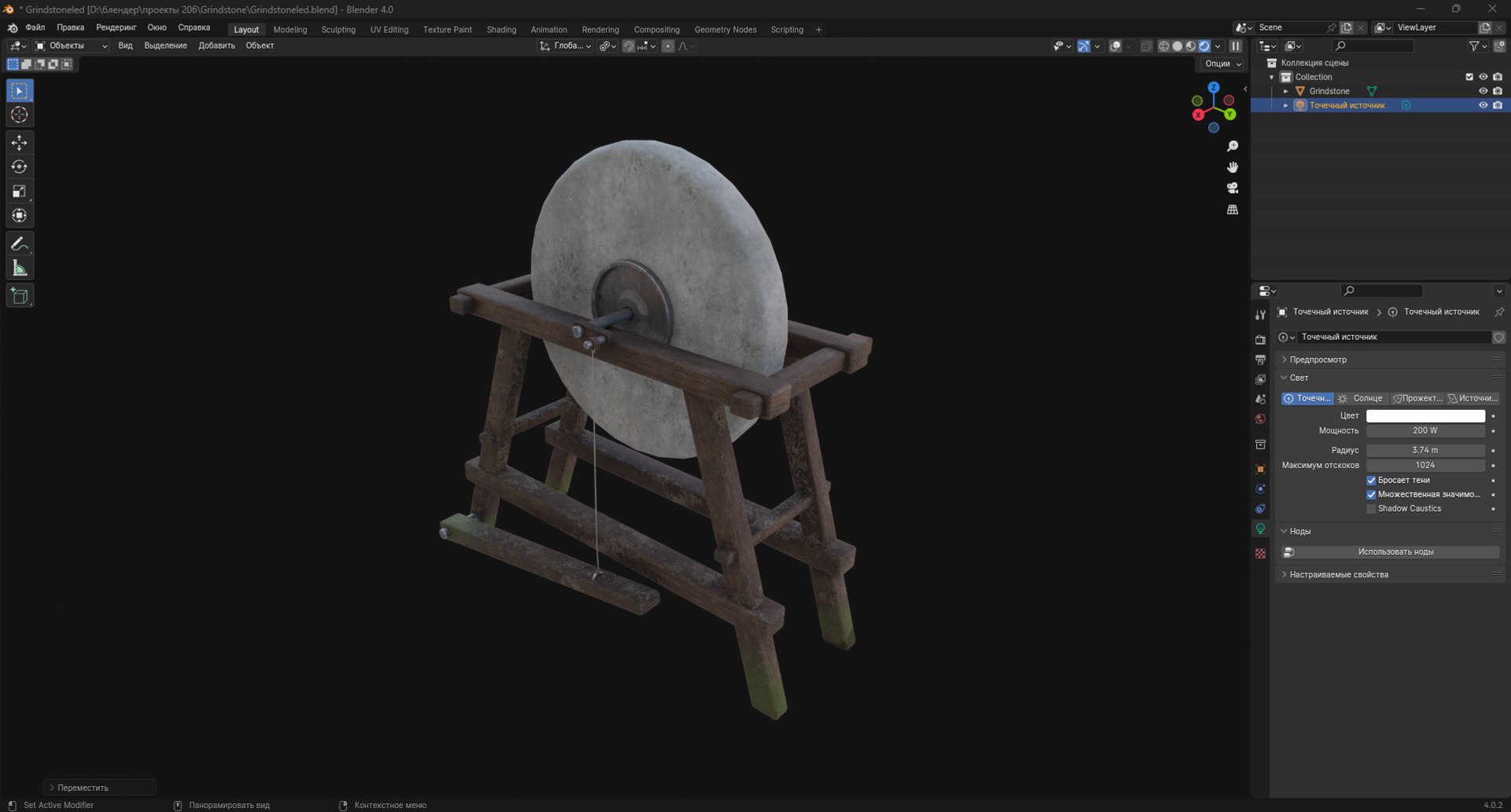Switch perspective/orthographic grid icon
The image size is (1511, 812).
coord(1232,209)
